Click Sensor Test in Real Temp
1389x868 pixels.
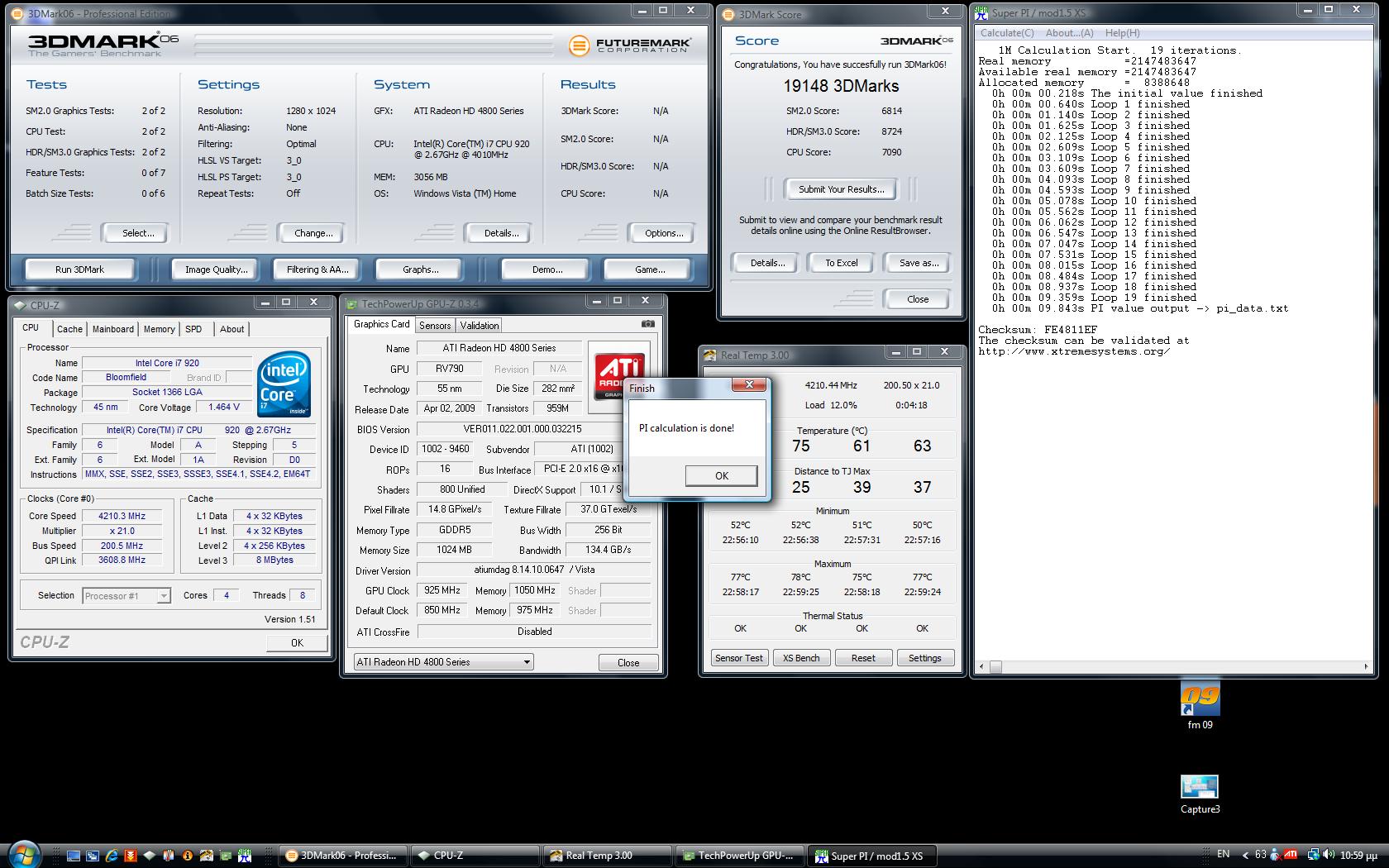(739, 658)
